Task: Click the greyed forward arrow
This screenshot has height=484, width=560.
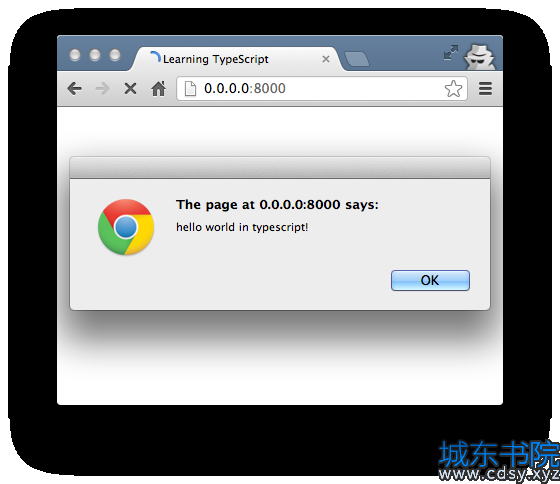Action: click(102, 89)
